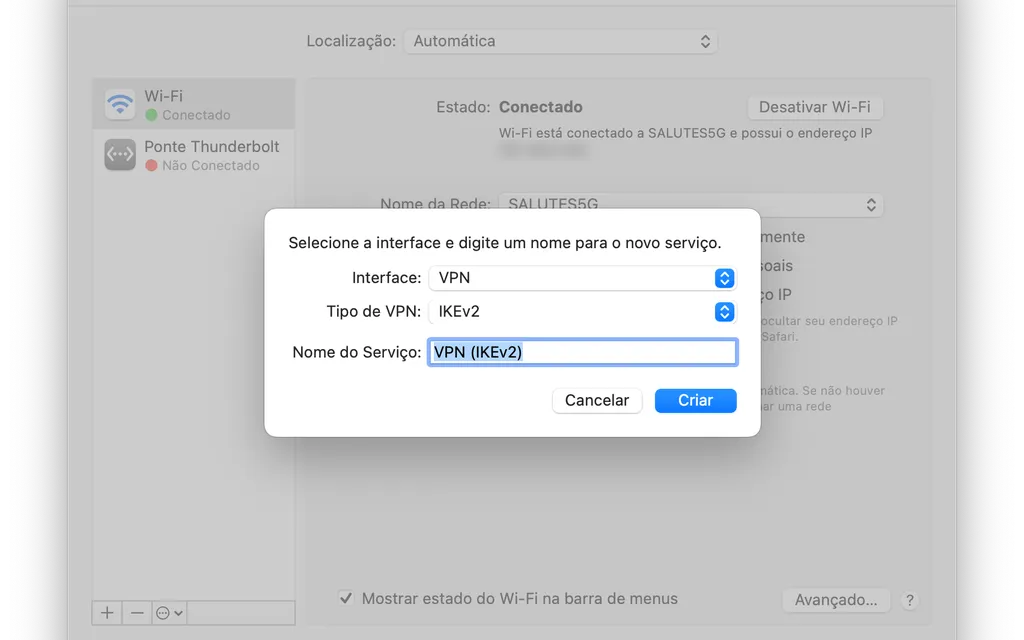Click the red Não Conectado status dot
Image resolution: width=1024 pixels, height=640 pixels.
(x=152, y=166)
